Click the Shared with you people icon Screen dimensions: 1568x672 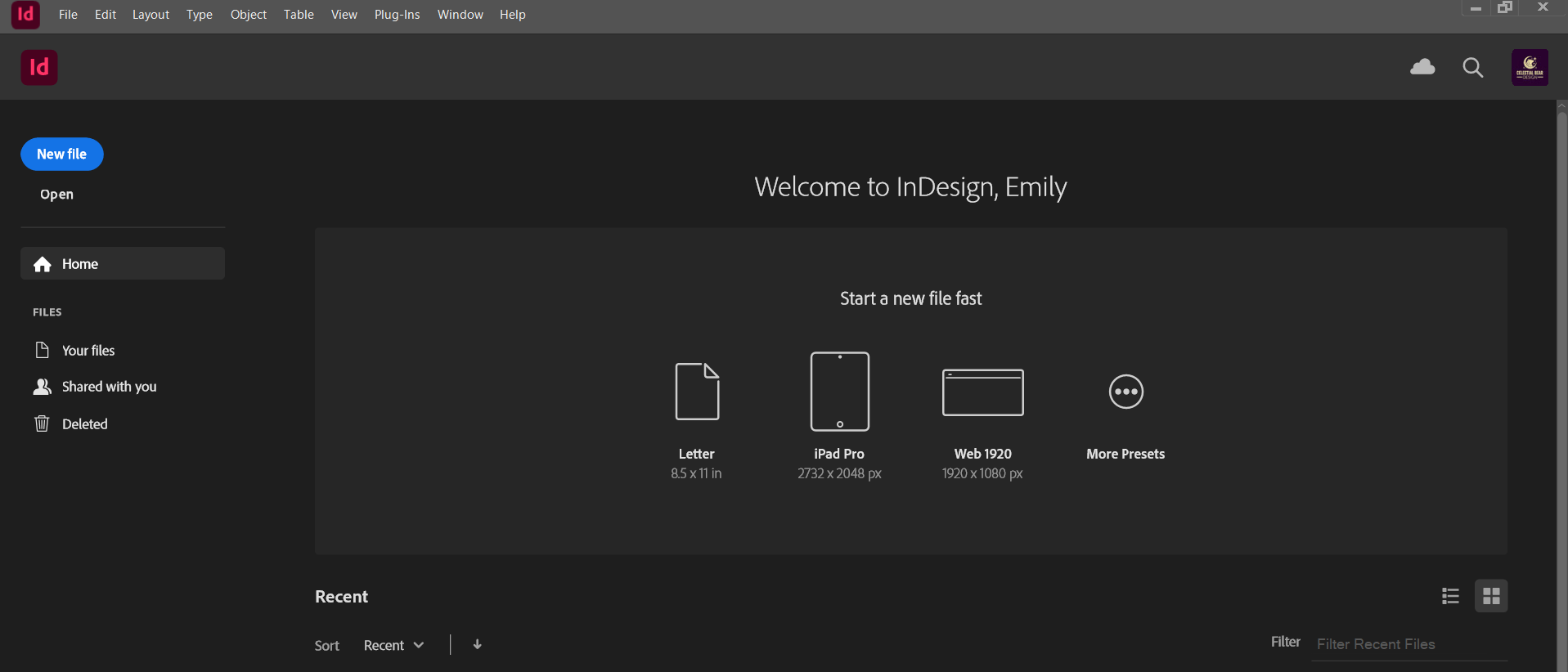pos(43,387)
